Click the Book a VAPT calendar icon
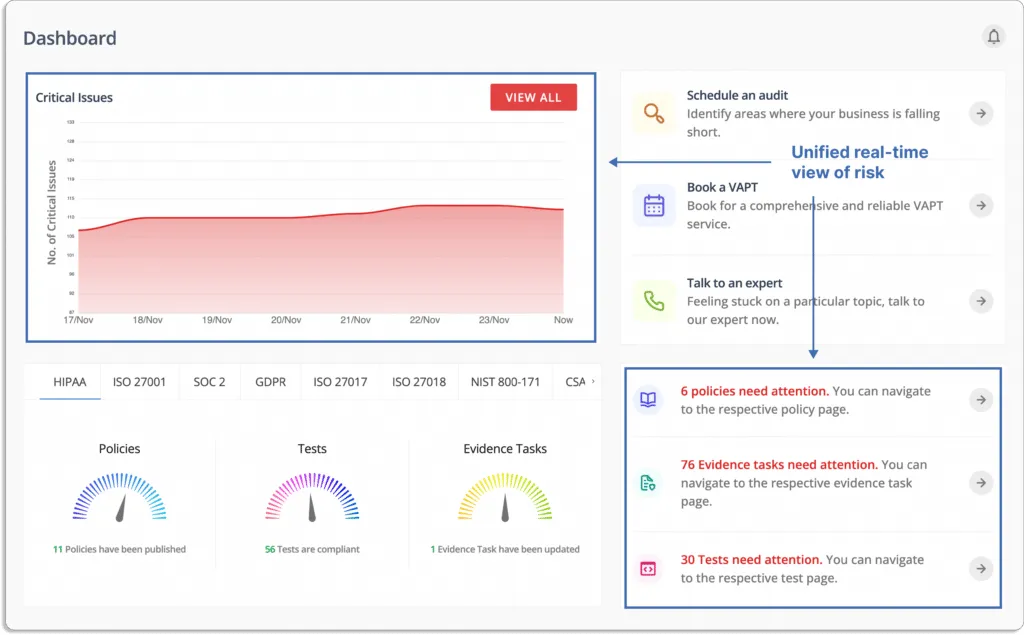Image resolution: width=1024 pixels, height=635 pixels. coord(654,205)
